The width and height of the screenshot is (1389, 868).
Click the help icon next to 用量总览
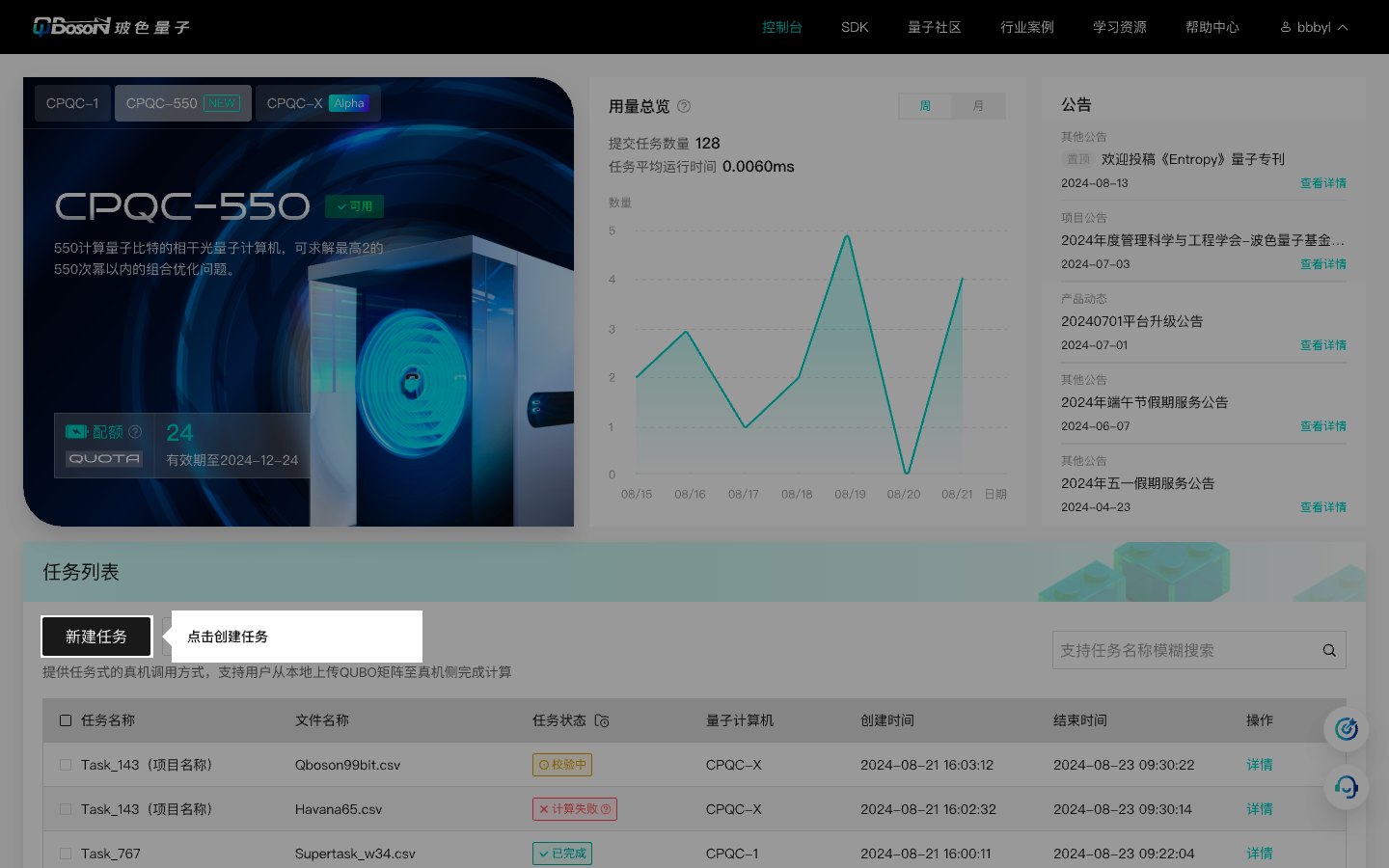pos(684,106)
